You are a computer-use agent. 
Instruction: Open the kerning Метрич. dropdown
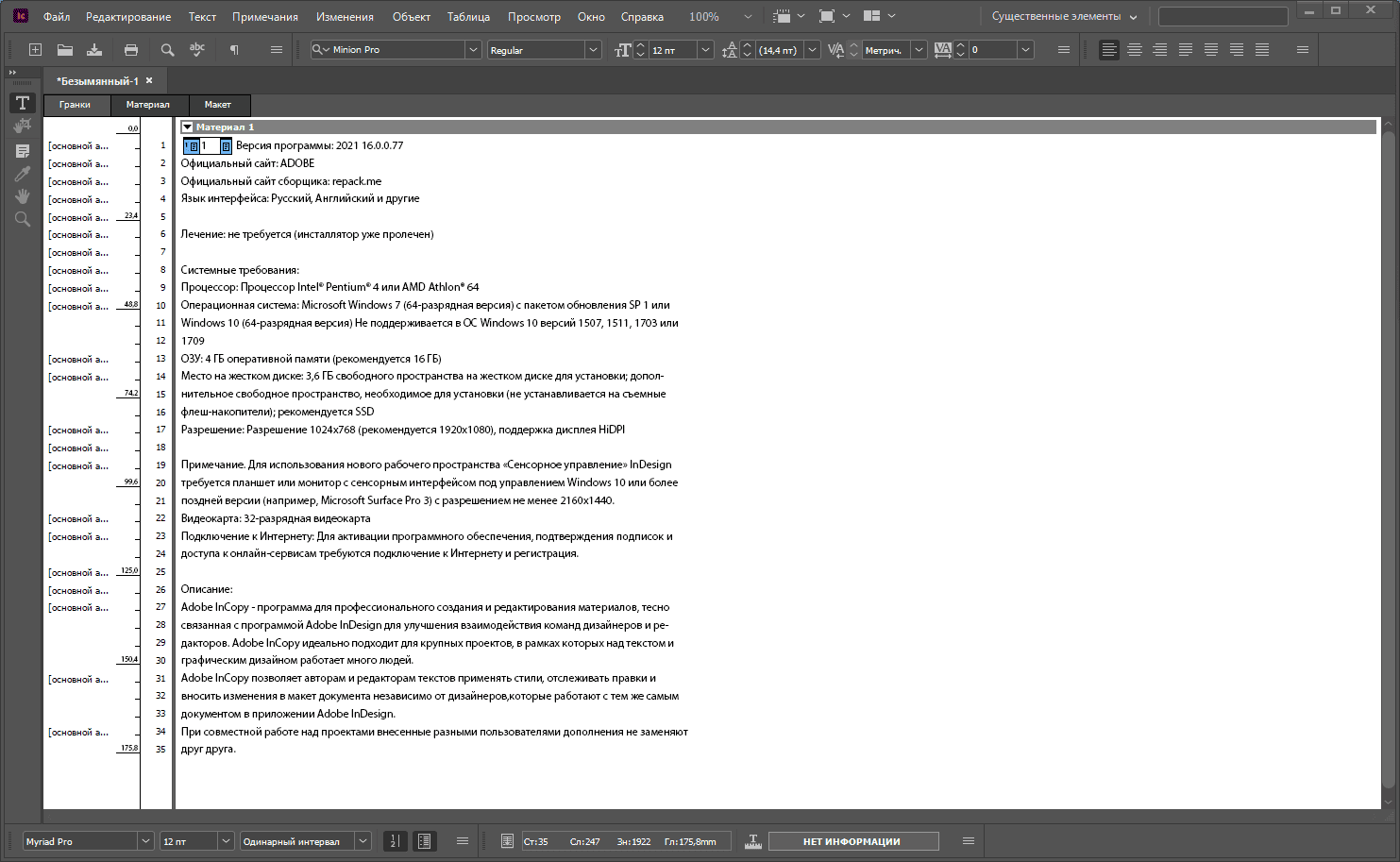click(919, 50)
